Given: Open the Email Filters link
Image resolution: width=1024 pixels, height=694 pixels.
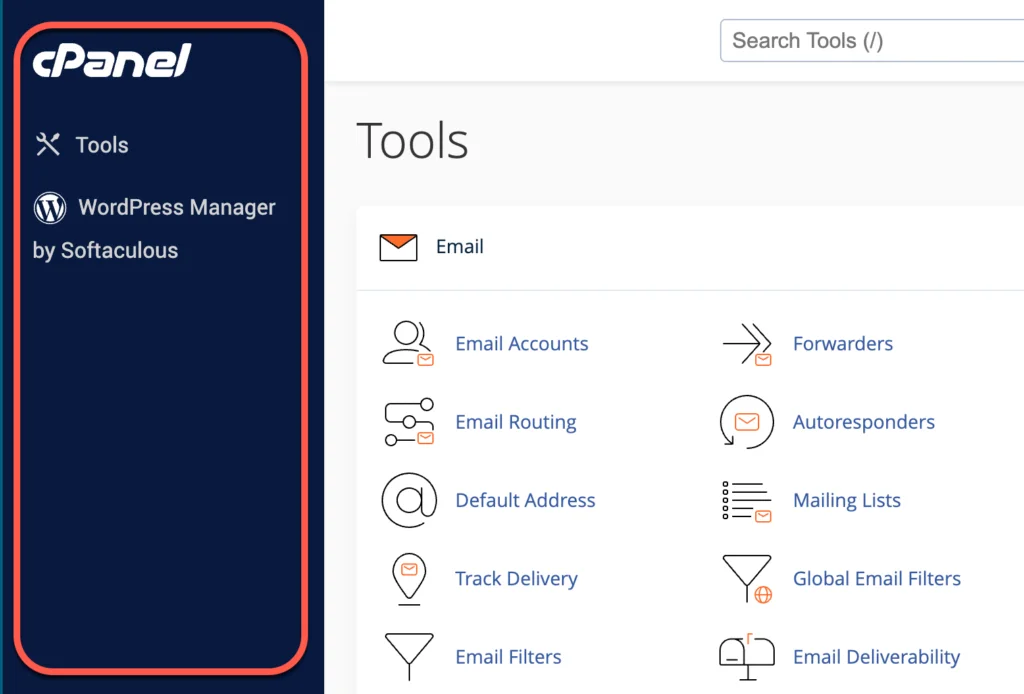Looking at the screenshot, I should coord(508,657).
